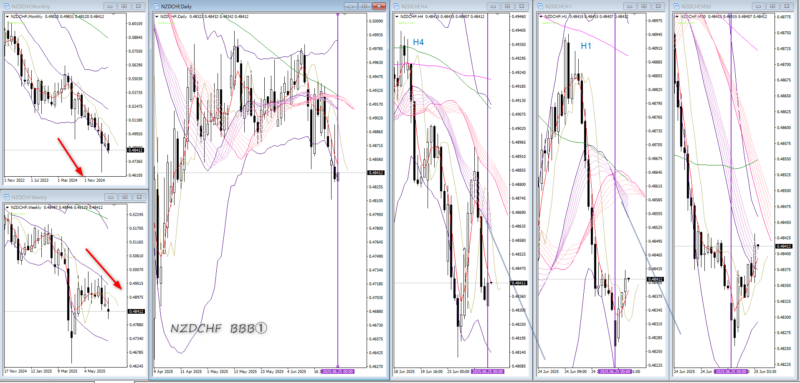This screenshot has width=800, height=383.
Task: Click the chart icon in the NZDCHF,Monthly title bar
Action: tap(8, 7)
